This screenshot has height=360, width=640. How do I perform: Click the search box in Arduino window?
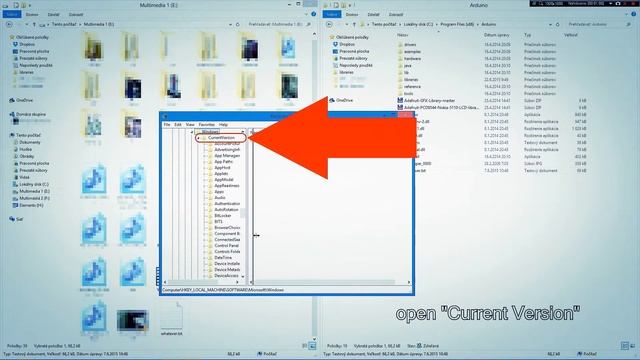[598, 24]
